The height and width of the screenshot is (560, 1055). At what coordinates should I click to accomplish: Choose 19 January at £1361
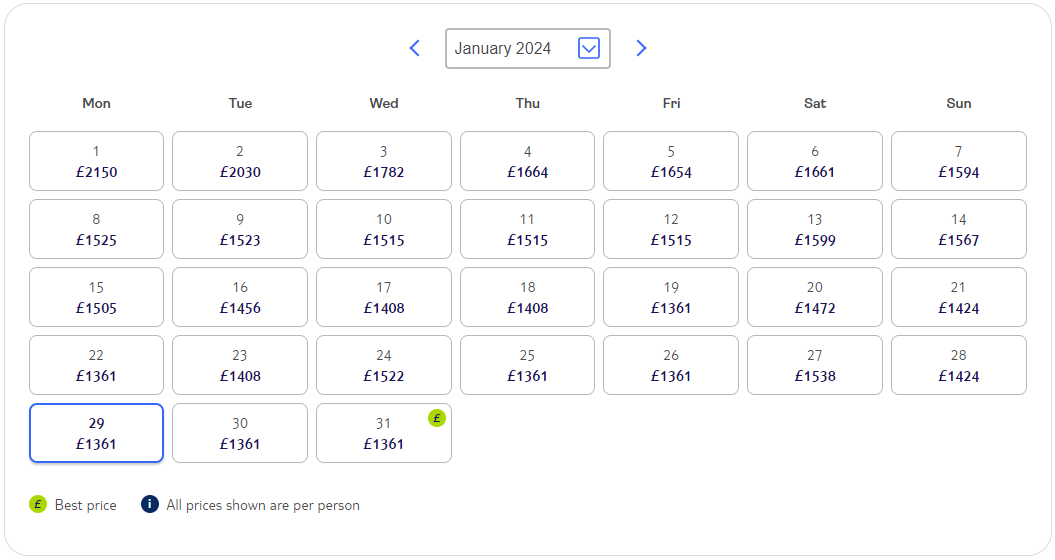(671, 297)
